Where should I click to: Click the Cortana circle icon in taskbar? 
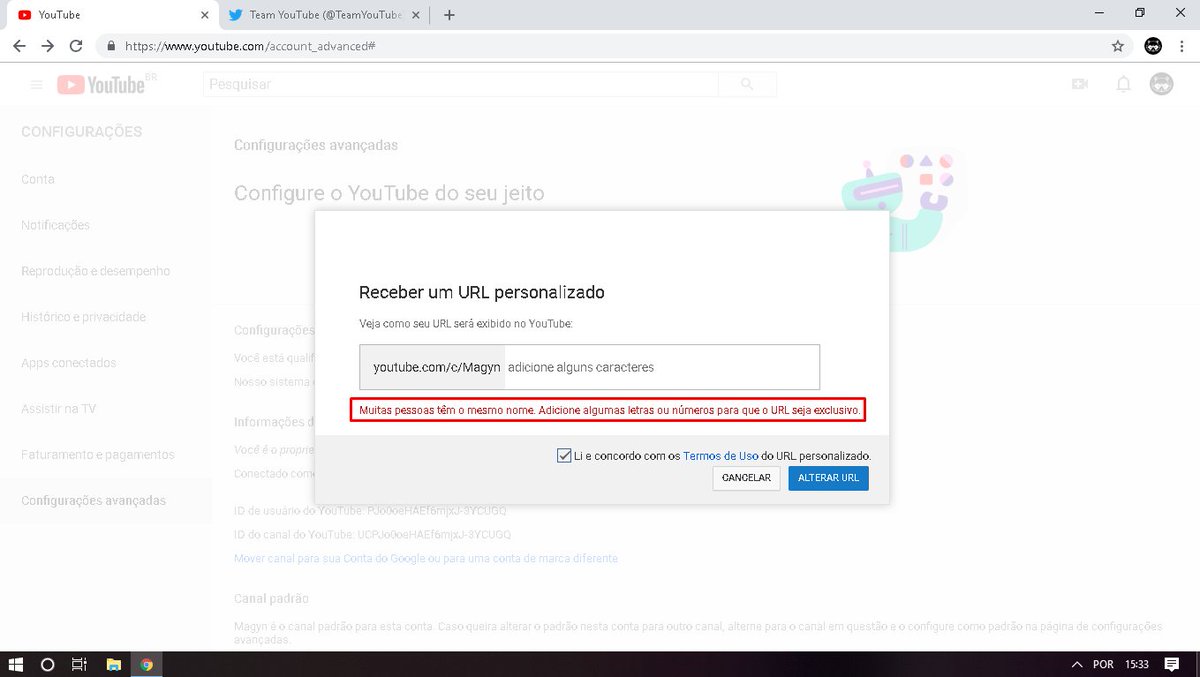click(x=47, y=664)
